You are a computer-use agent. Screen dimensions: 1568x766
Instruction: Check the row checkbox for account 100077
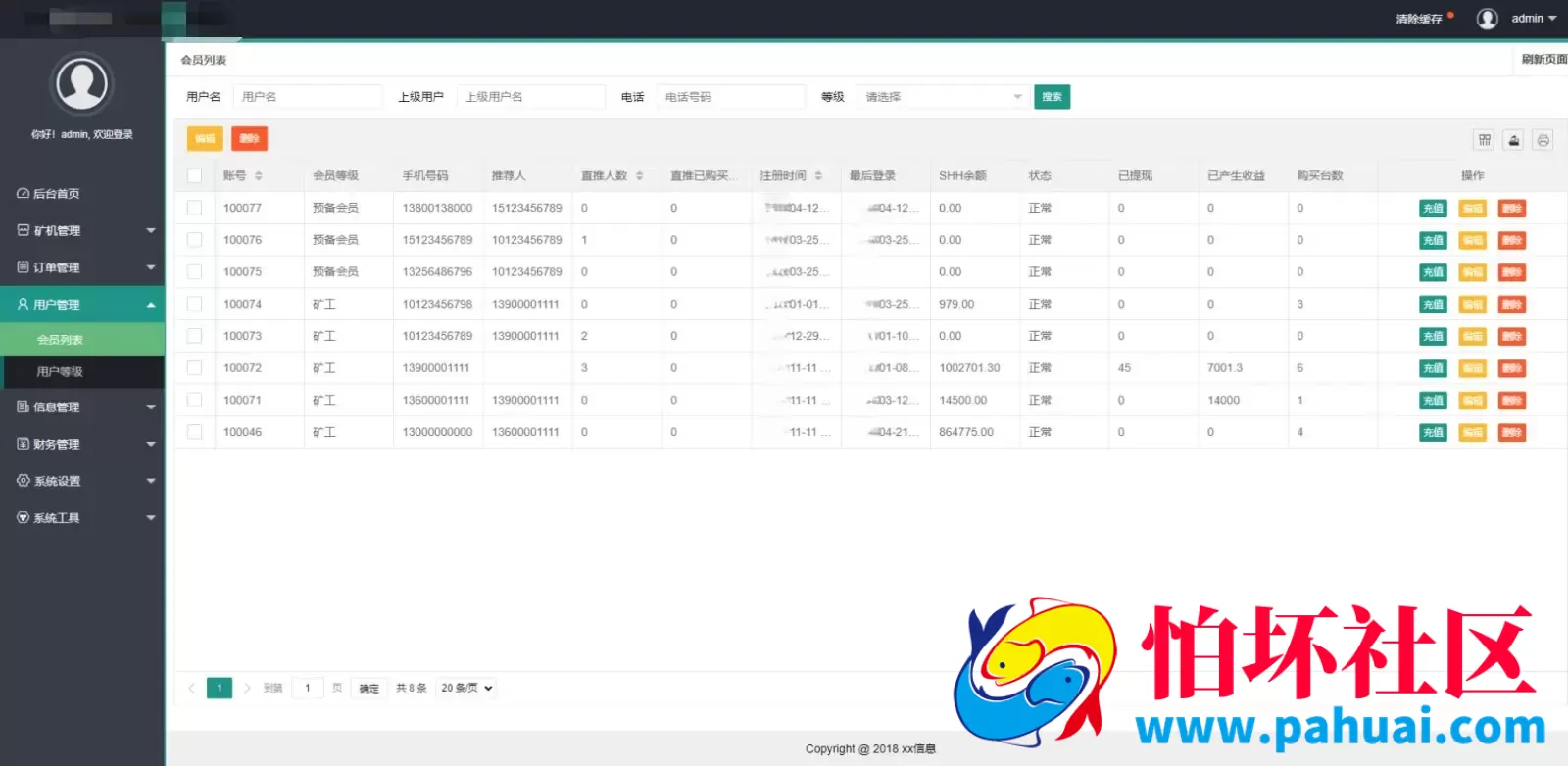(x=195, y=208)
